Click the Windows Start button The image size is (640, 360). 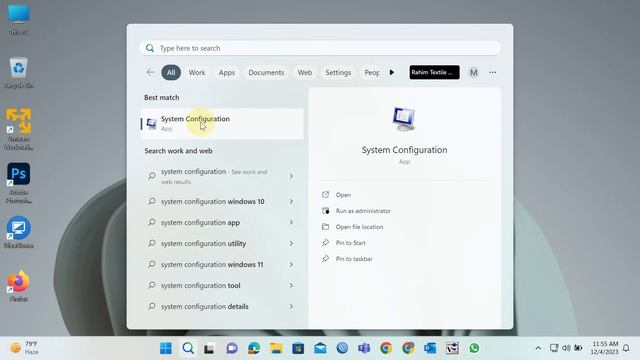[x=166, y=348]
